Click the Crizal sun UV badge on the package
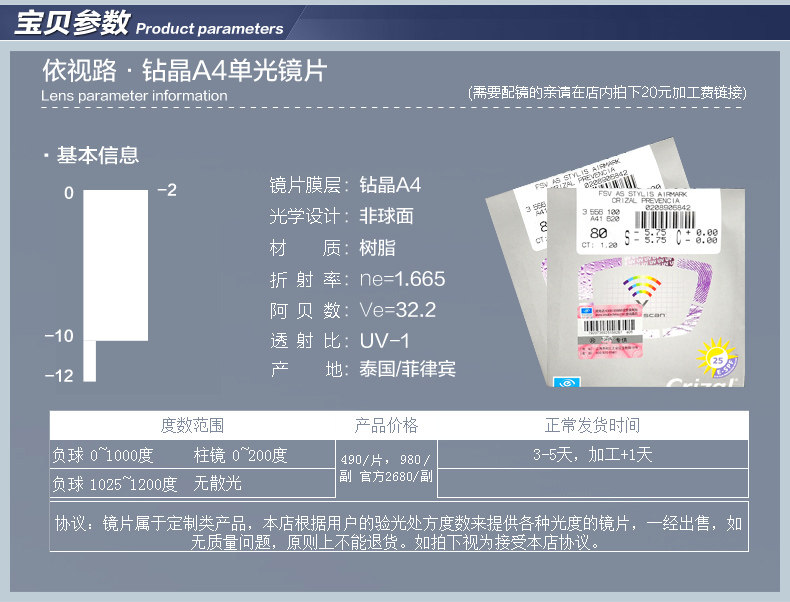 717,359
